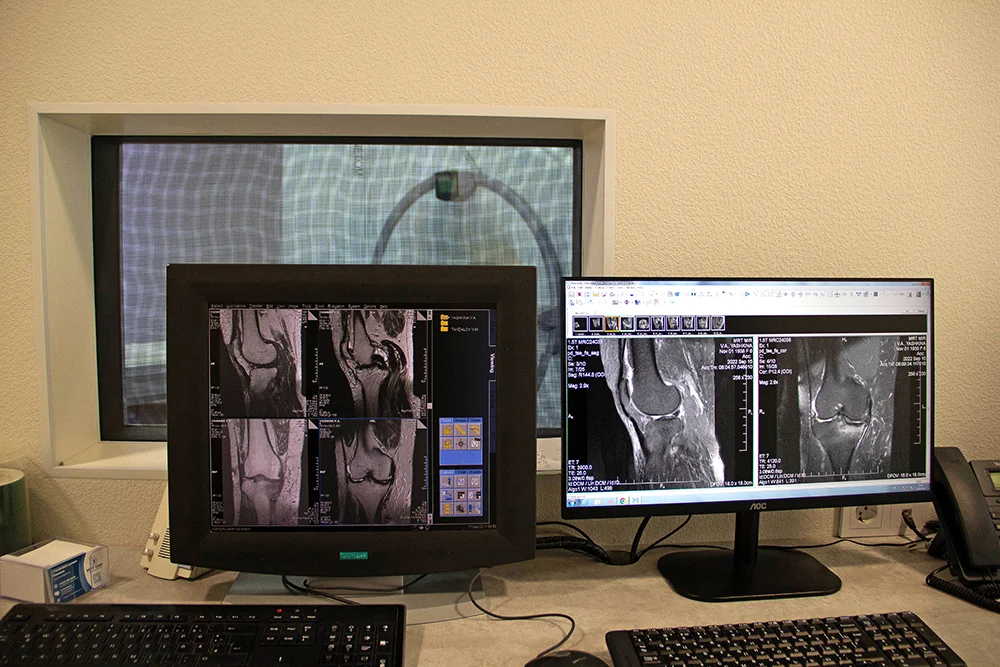The width and height of the screenshot is (1000, 667).
Task: Select the crosshair target icon in upper palette
Action: coord(460,442)
